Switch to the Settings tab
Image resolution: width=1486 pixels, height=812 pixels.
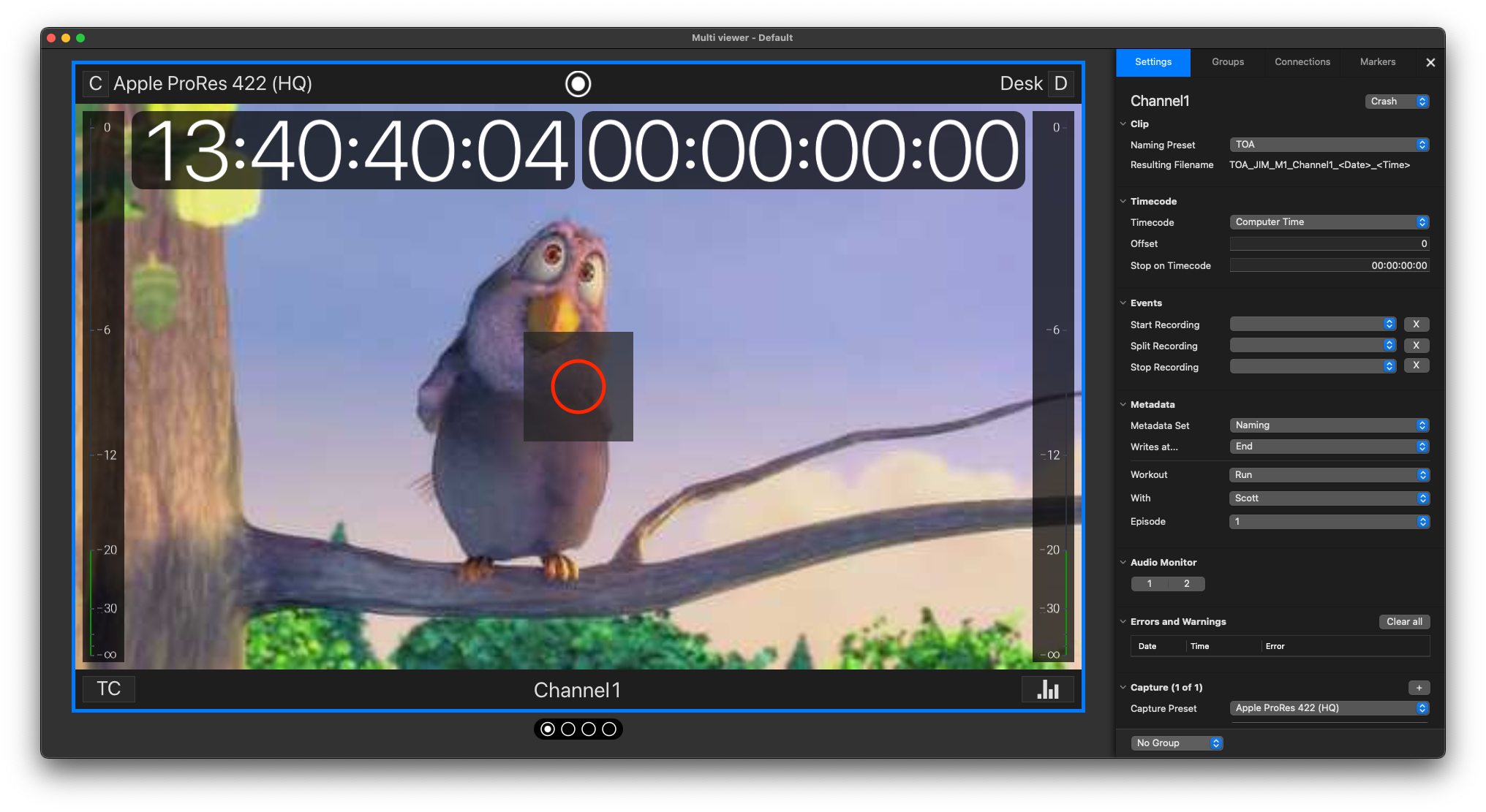(x=1153, y=62)
